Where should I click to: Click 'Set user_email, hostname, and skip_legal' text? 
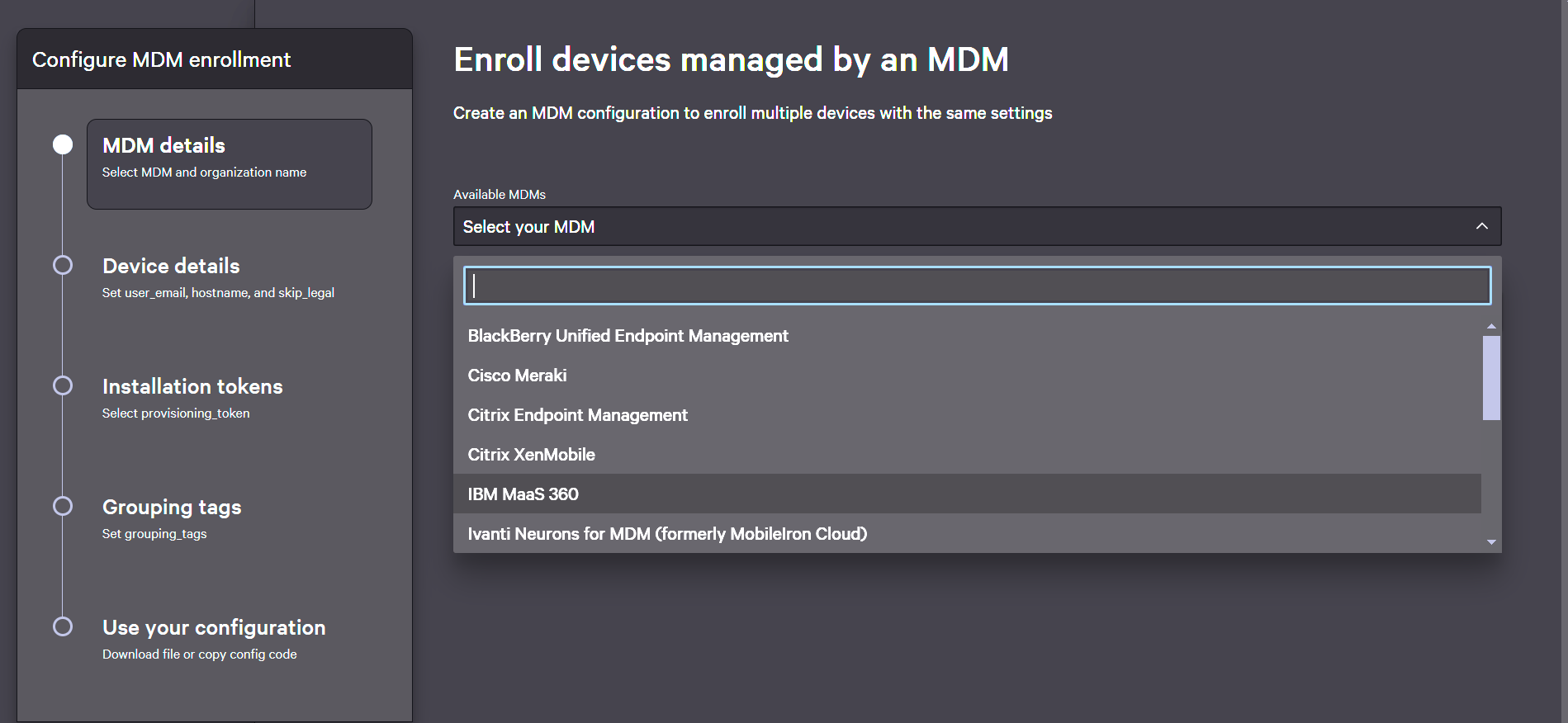click(218, 292)
